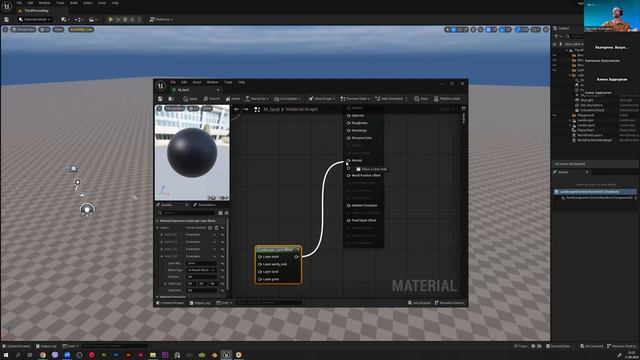
Task: Click the World Position Offset input pin
Action: 349,176
